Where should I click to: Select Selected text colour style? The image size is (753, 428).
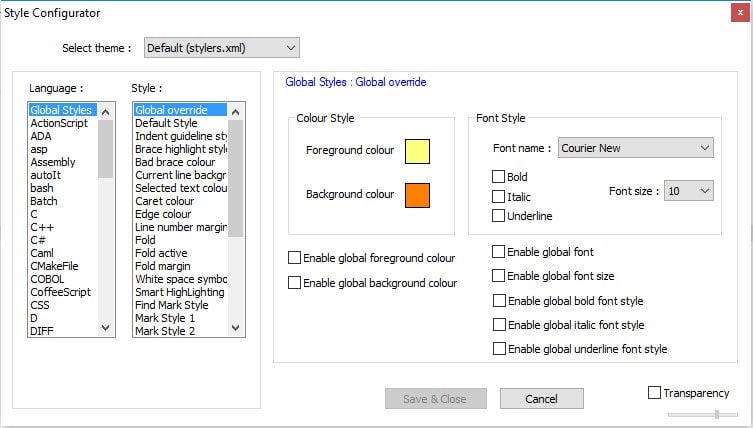coord(180,188)
